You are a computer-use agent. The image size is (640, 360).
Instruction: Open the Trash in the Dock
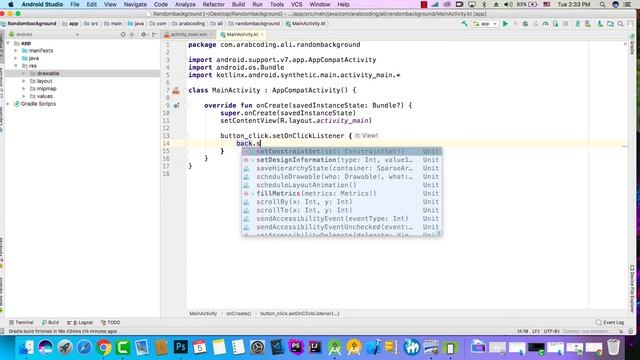pos(613,347)
